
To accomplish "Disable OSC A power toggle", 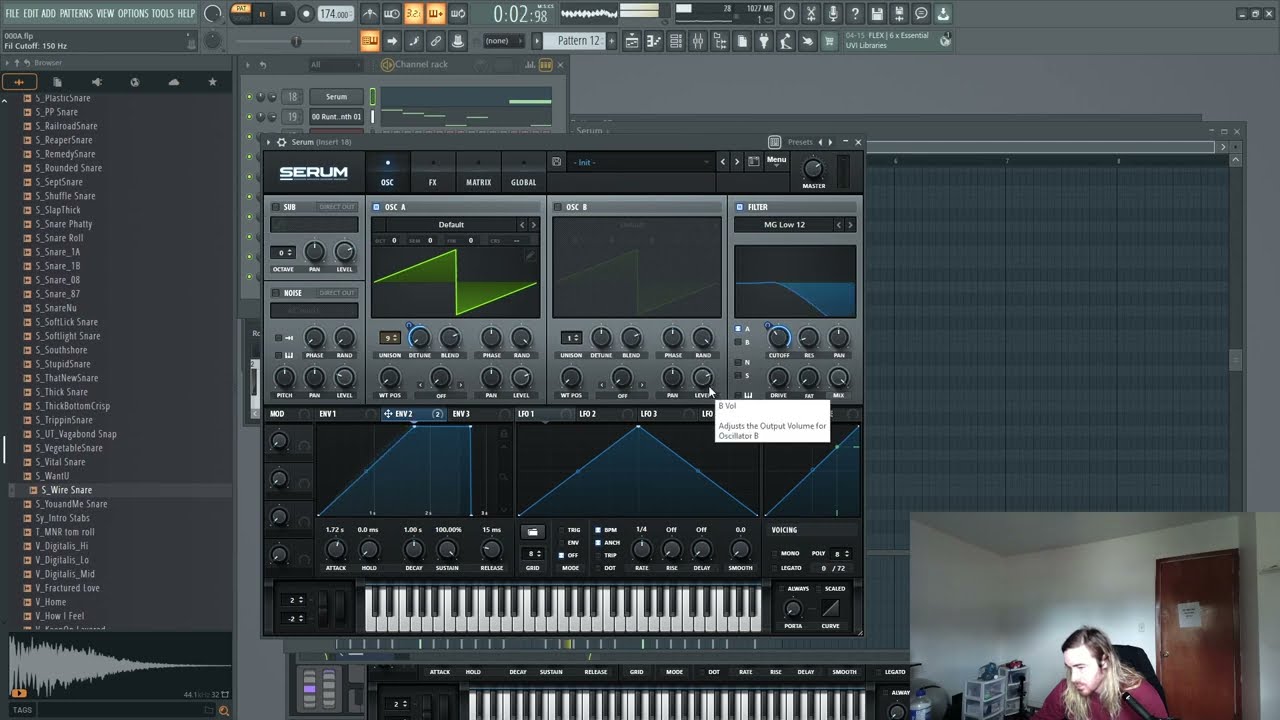I will 376,207.
